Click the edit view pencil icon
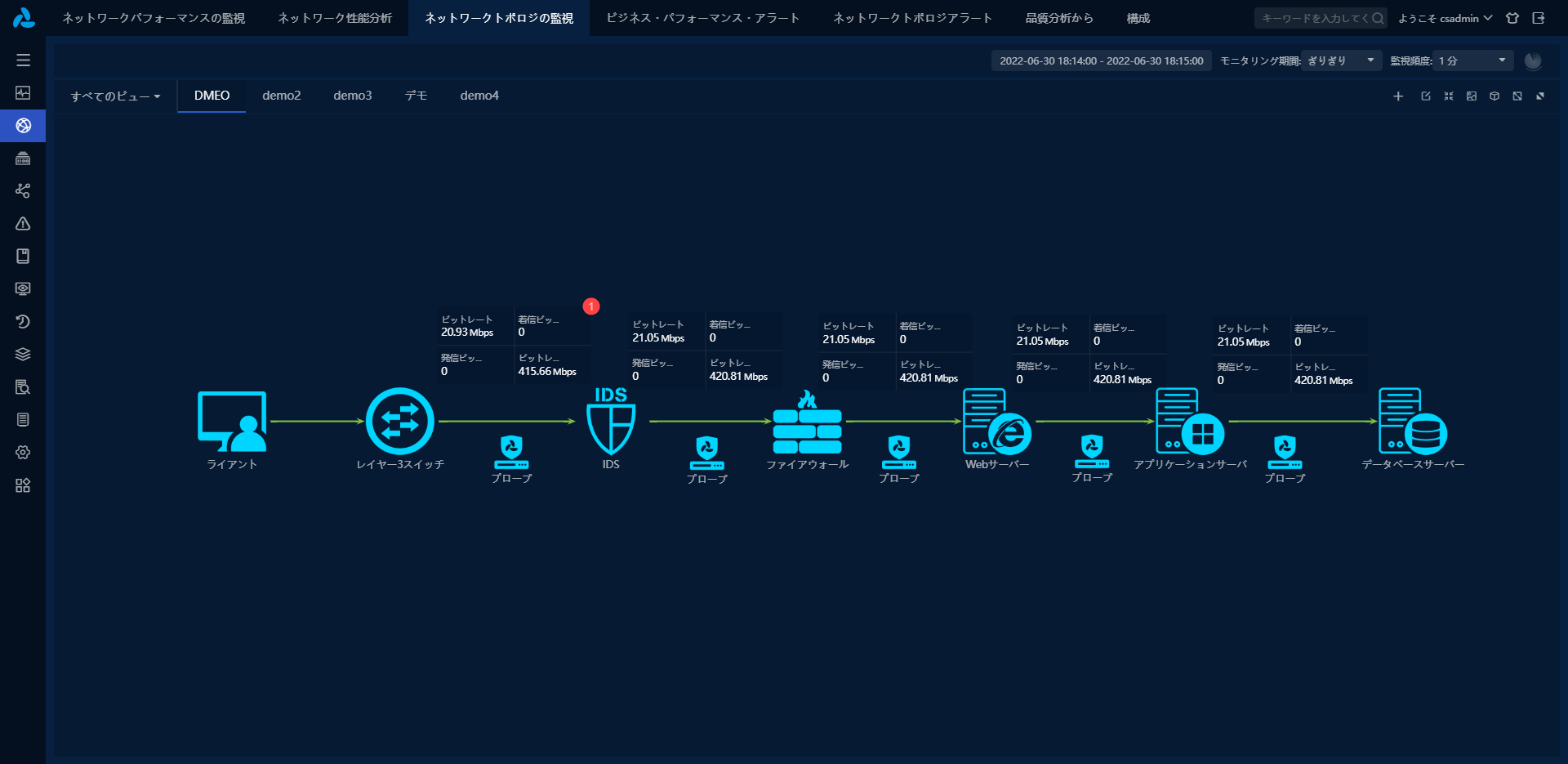 tap(1426, 96)
